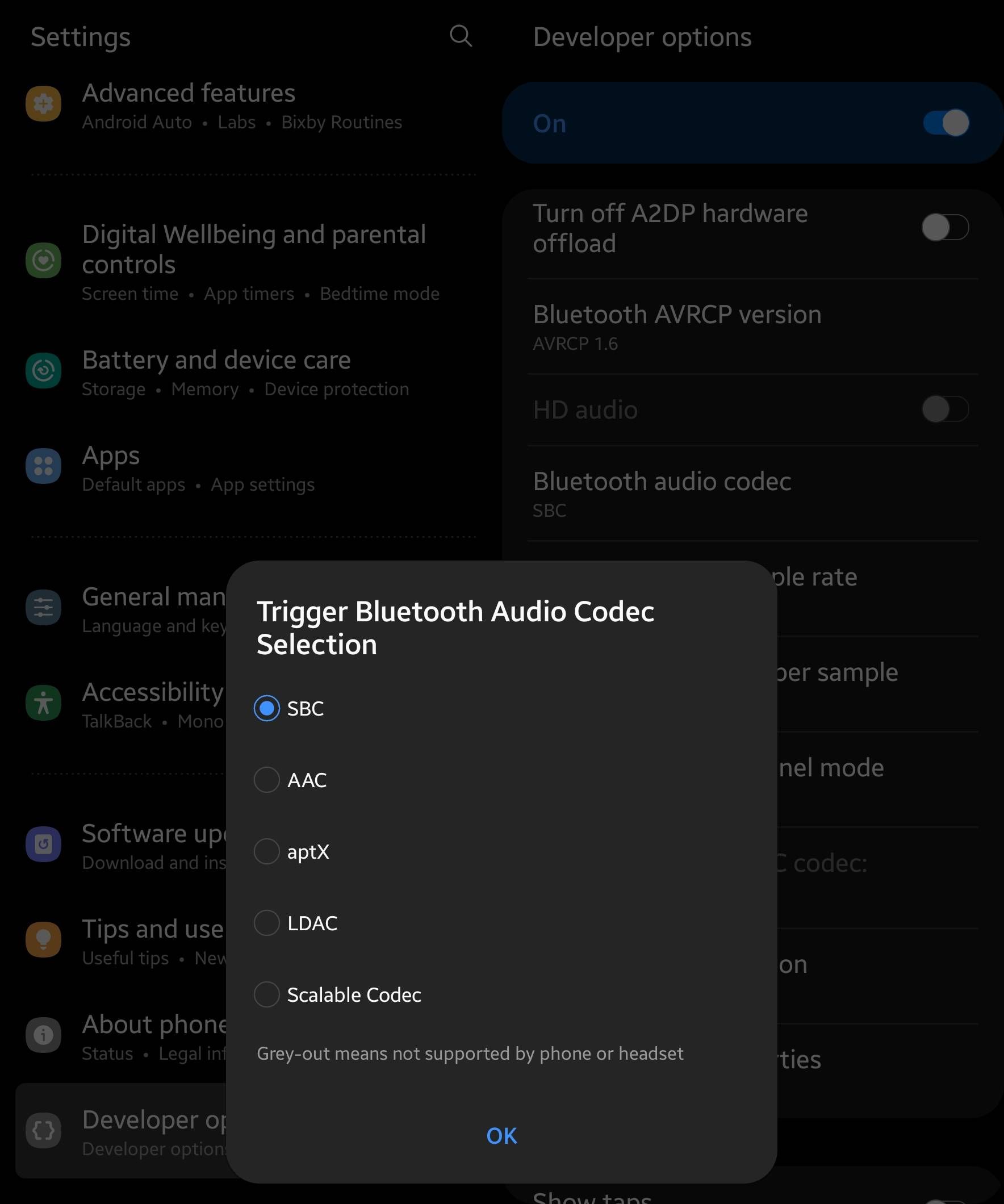Tap the Battery and device care icon
The height and width of the screenshot is (1204, 1004).
click(44, 371)
